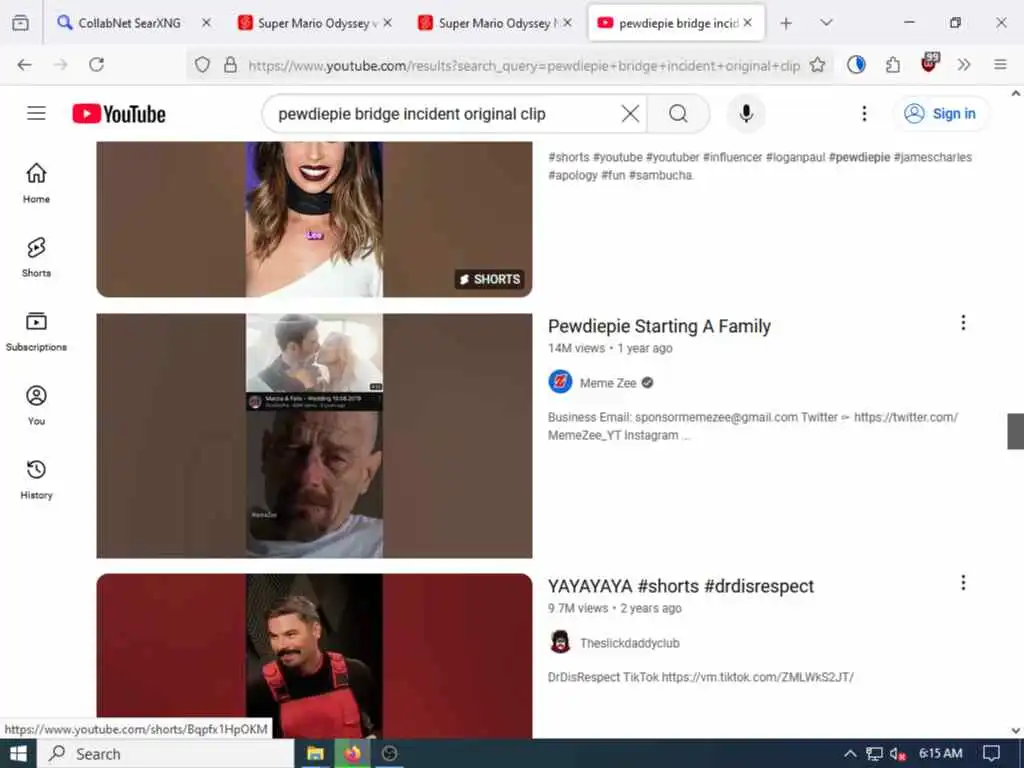The height and width of the screenshot is (768, 1024).
Task: Submit search with the magnifier button
Action: (679, 114)
